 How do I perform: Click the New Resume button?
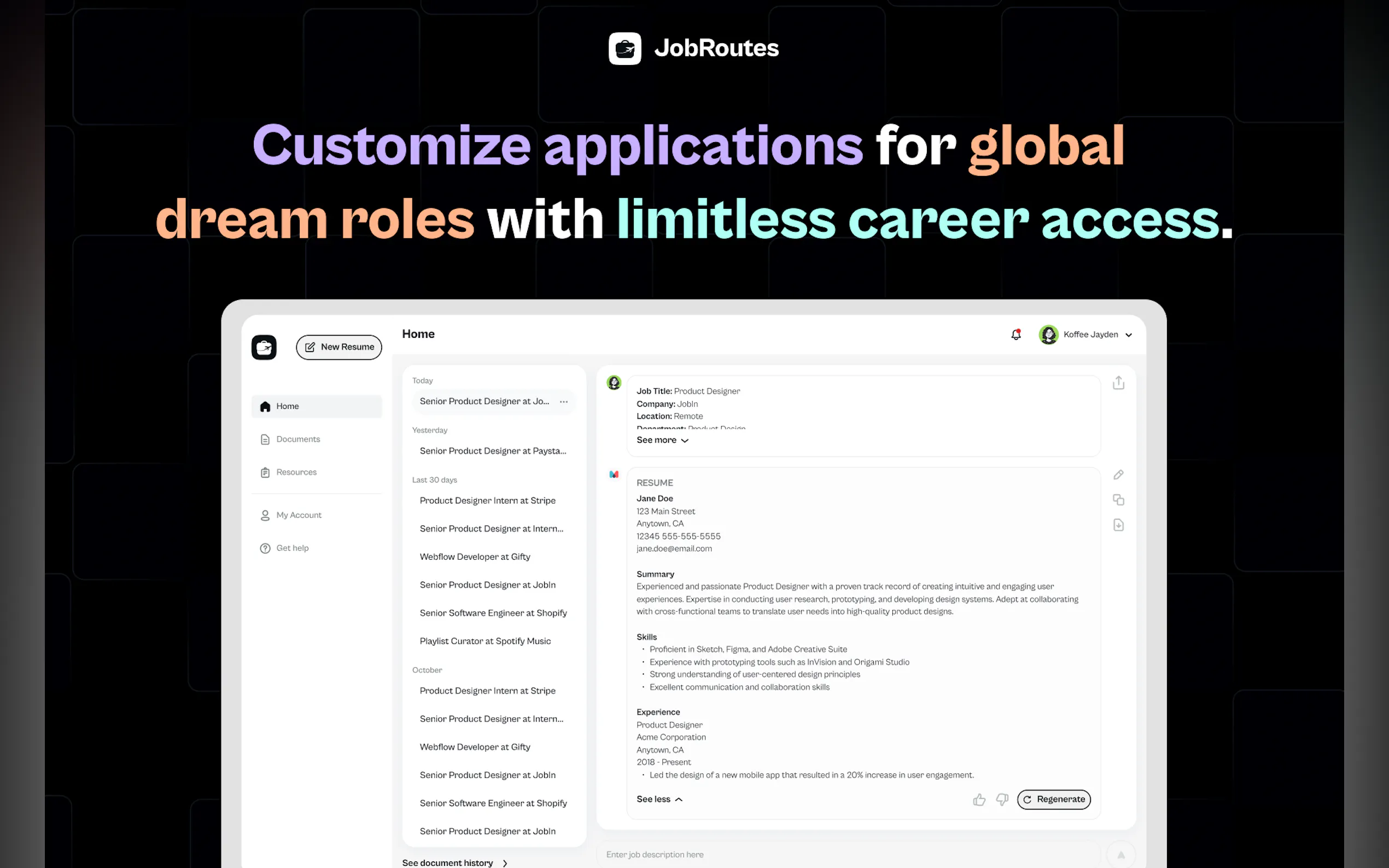339,347
